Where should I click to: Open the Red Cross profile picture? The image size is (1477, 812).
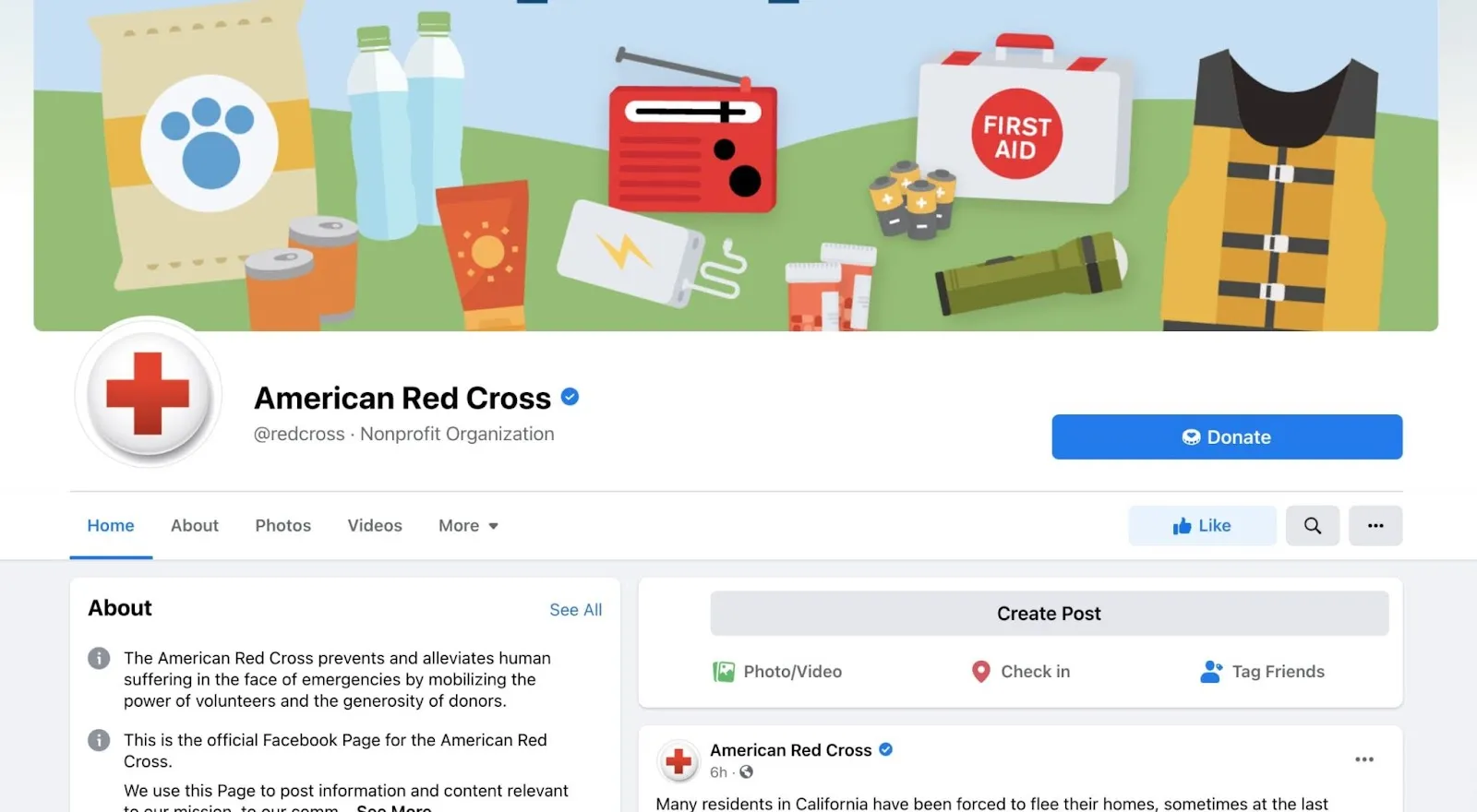click(148, 393)
